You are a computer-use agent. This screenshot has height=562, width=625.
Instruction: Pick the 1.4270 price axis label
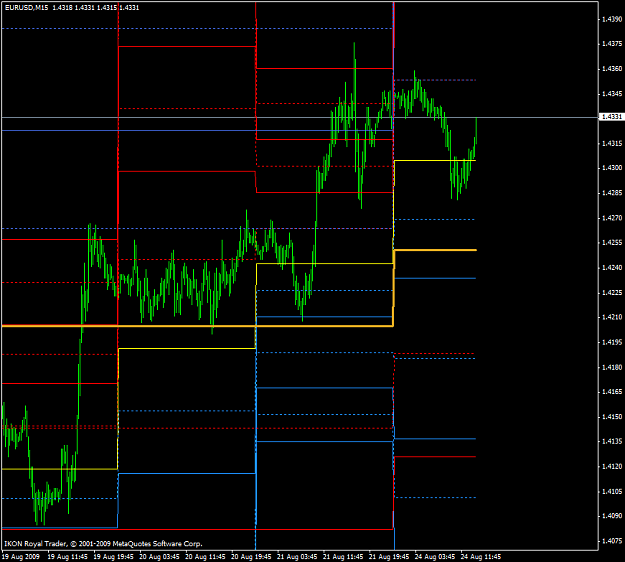coord(612,218)
